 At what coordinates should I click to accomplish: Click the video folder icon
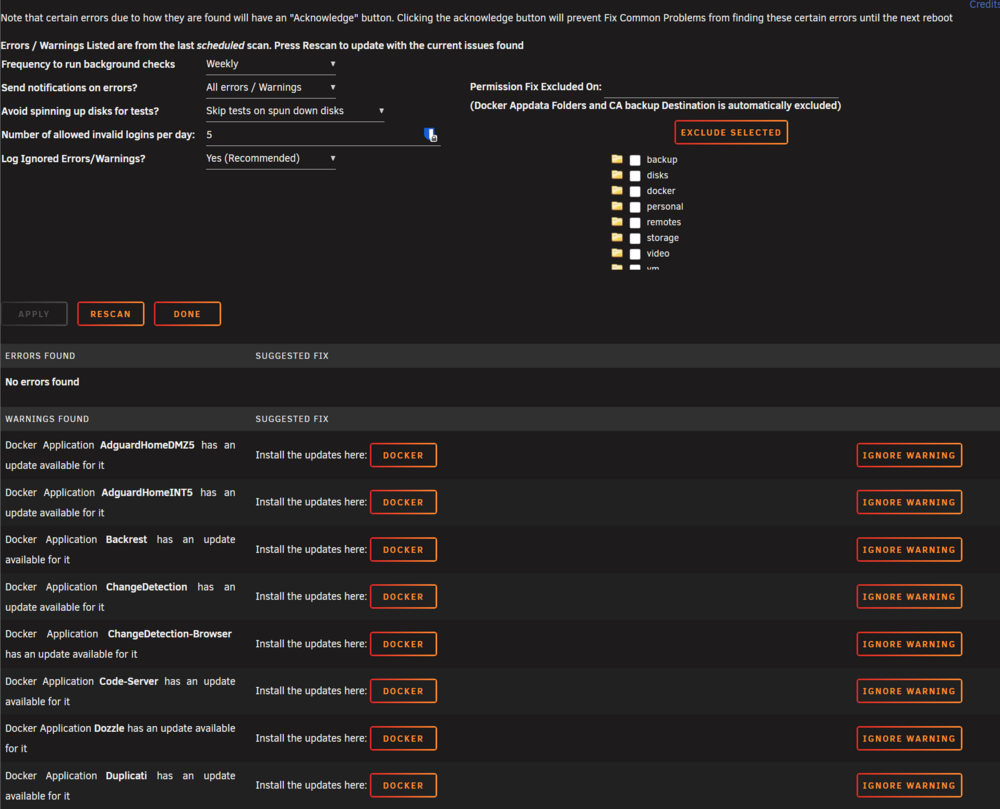pyautogui.click(x=617, y=252)
